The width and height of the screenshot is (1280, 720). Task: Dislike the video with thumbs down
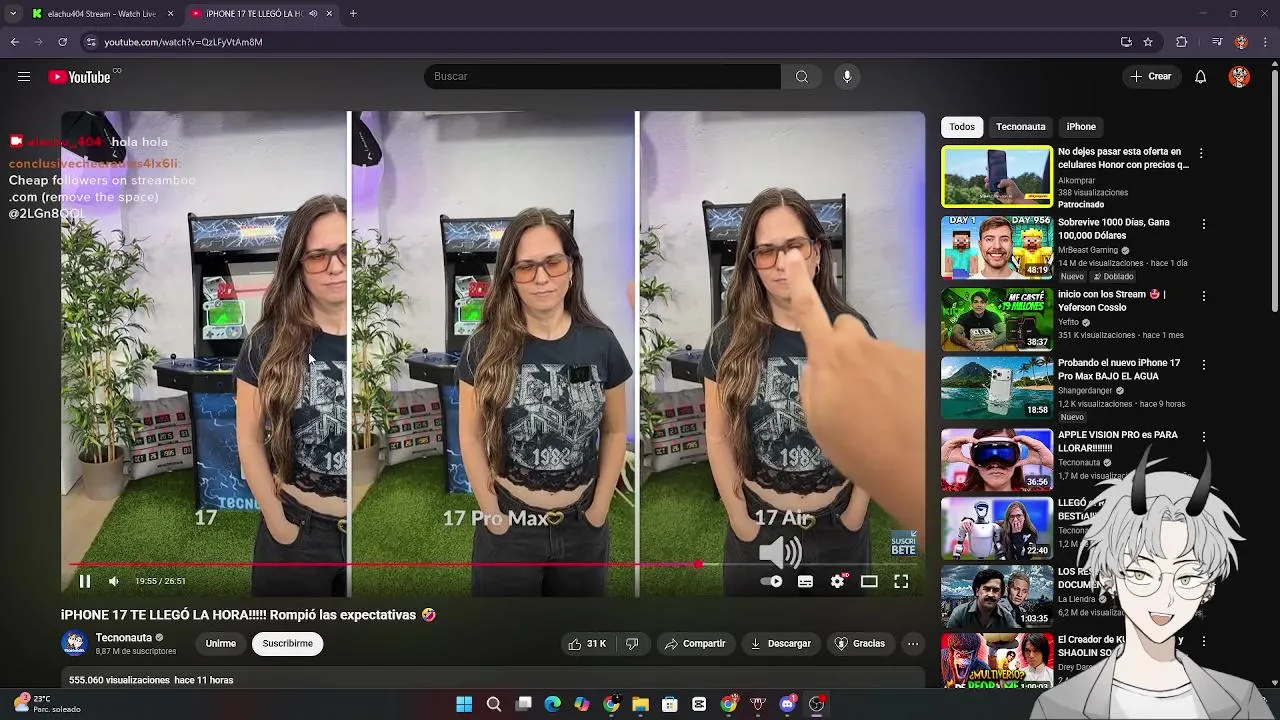tap(632, 644)
